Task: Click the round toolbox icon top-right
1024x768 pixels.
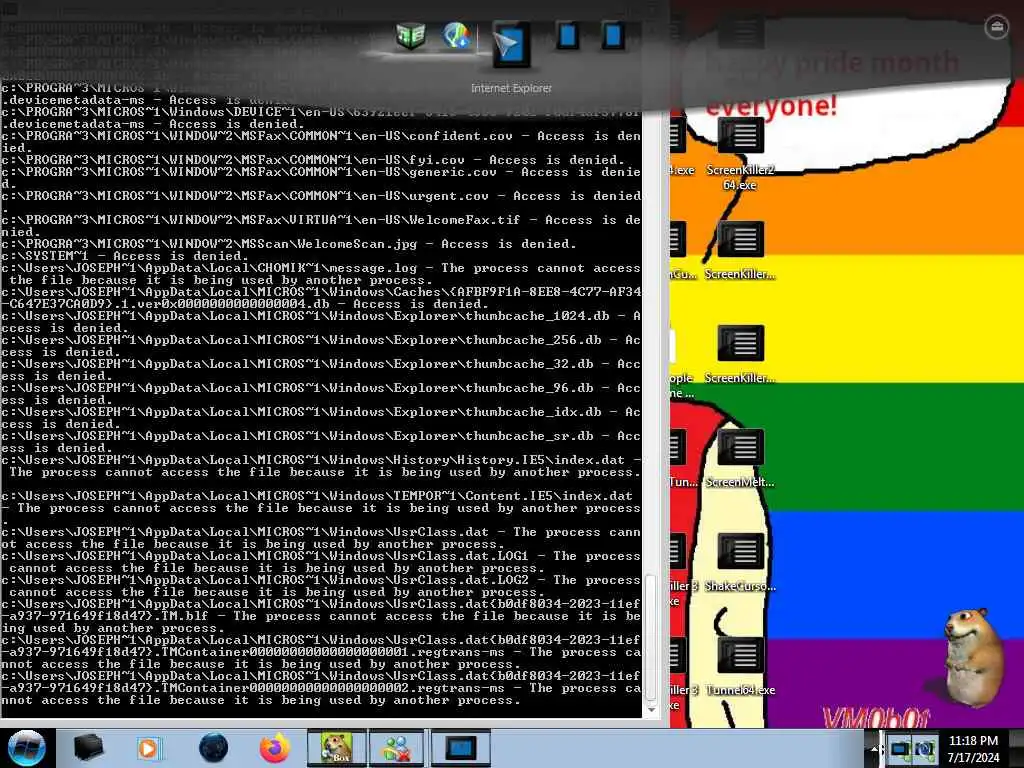Action: pyautogui.click(x=997, y=27)
